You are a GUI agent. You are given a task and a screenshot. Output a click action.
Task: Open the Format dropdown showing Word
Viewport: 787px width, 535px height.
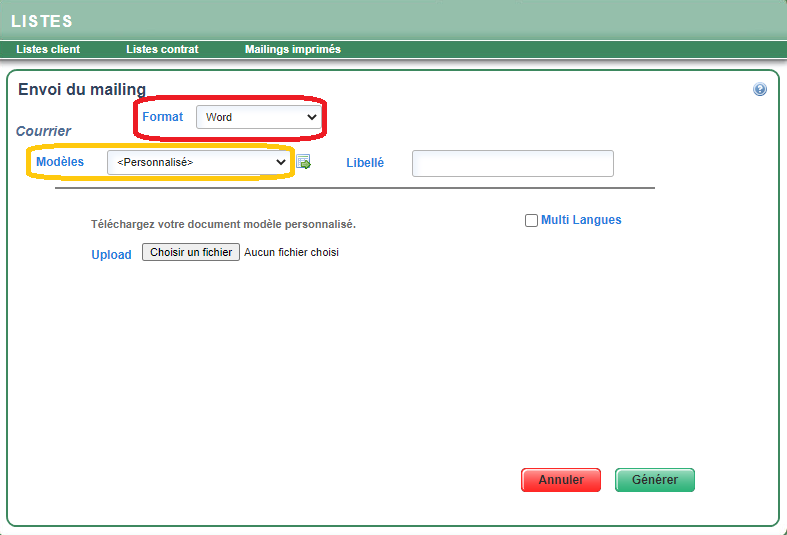258,117
